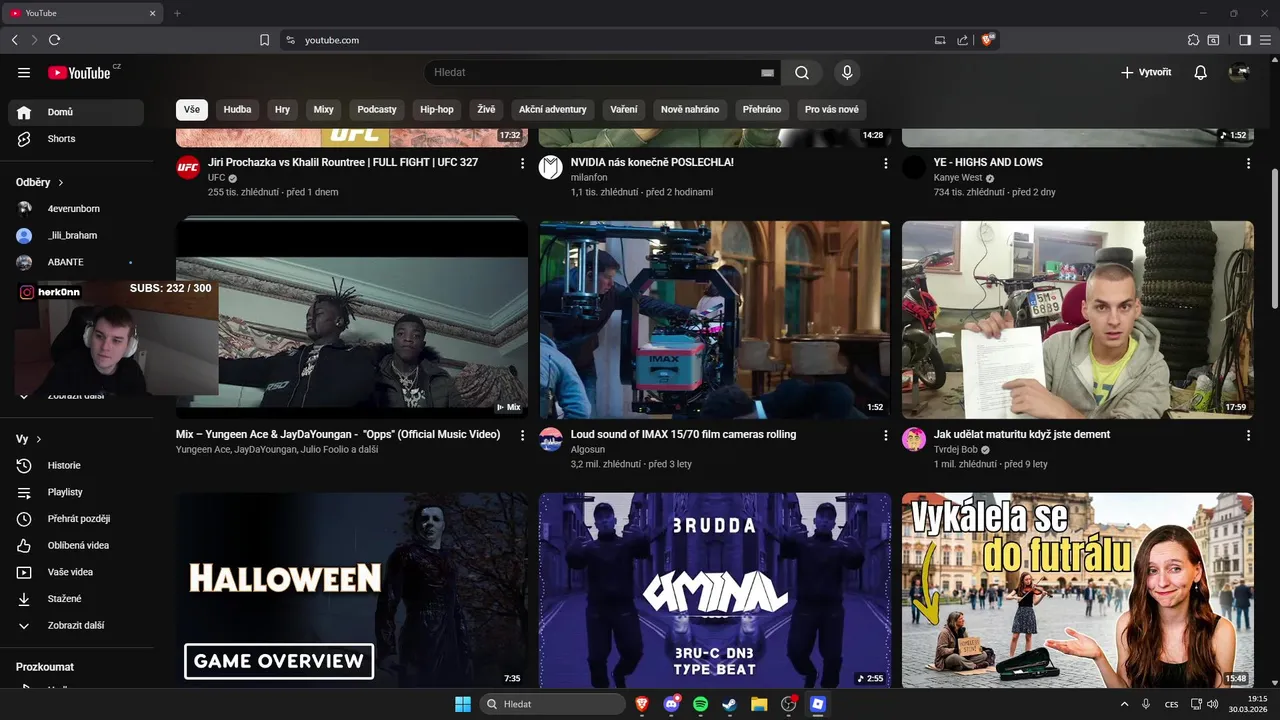Open the account avatar menu

point(1239,72)
